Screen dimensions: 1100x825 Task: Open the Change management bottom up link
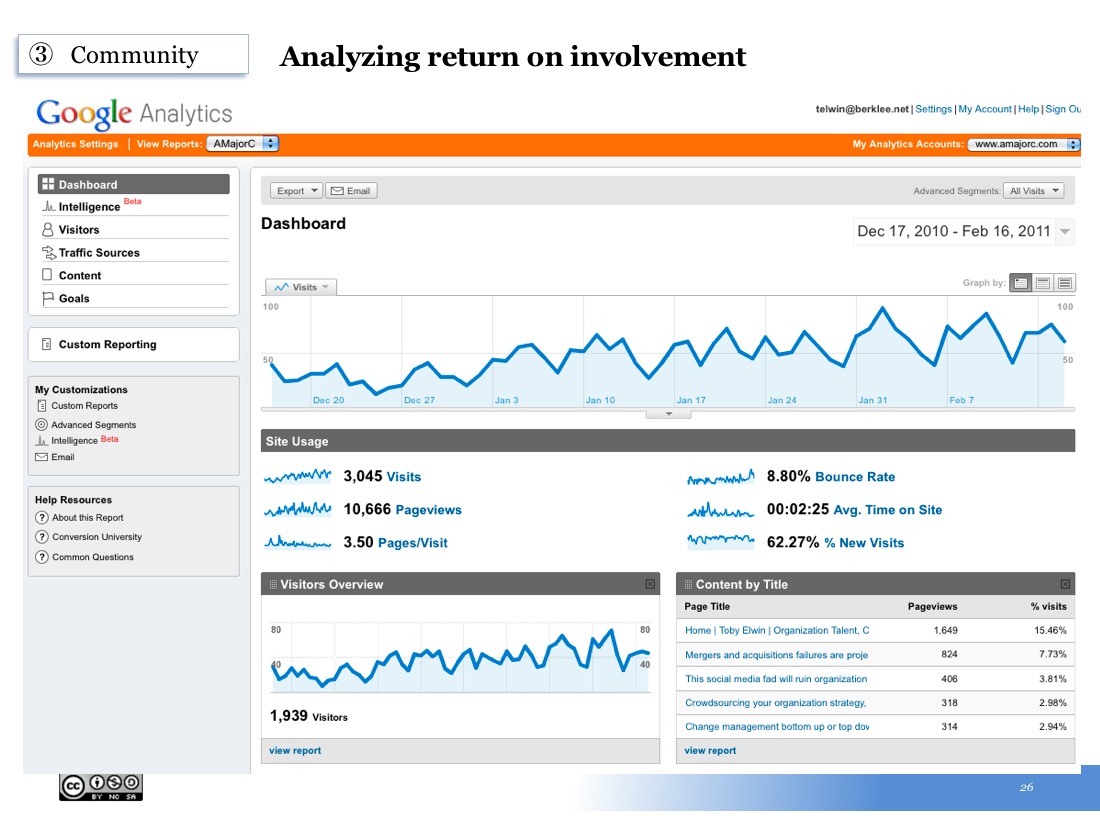pos(777,726)
